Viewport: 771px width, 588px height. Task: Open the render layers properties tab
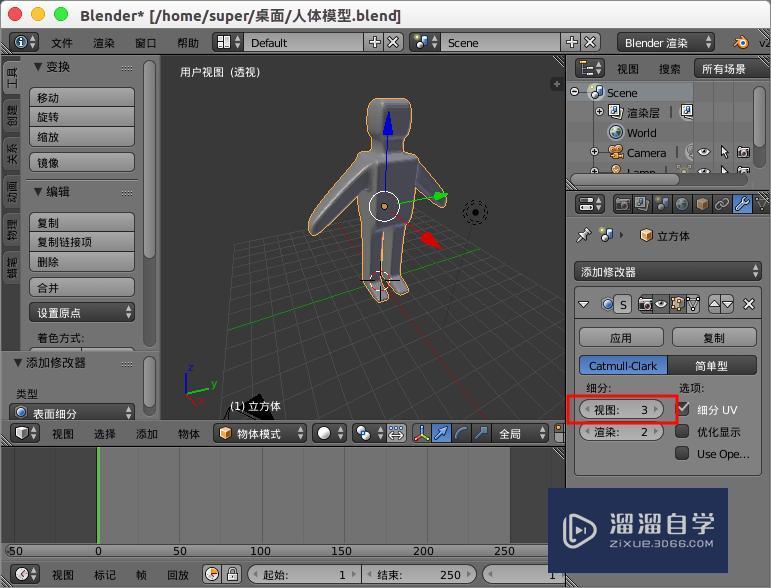click(642, 204)
